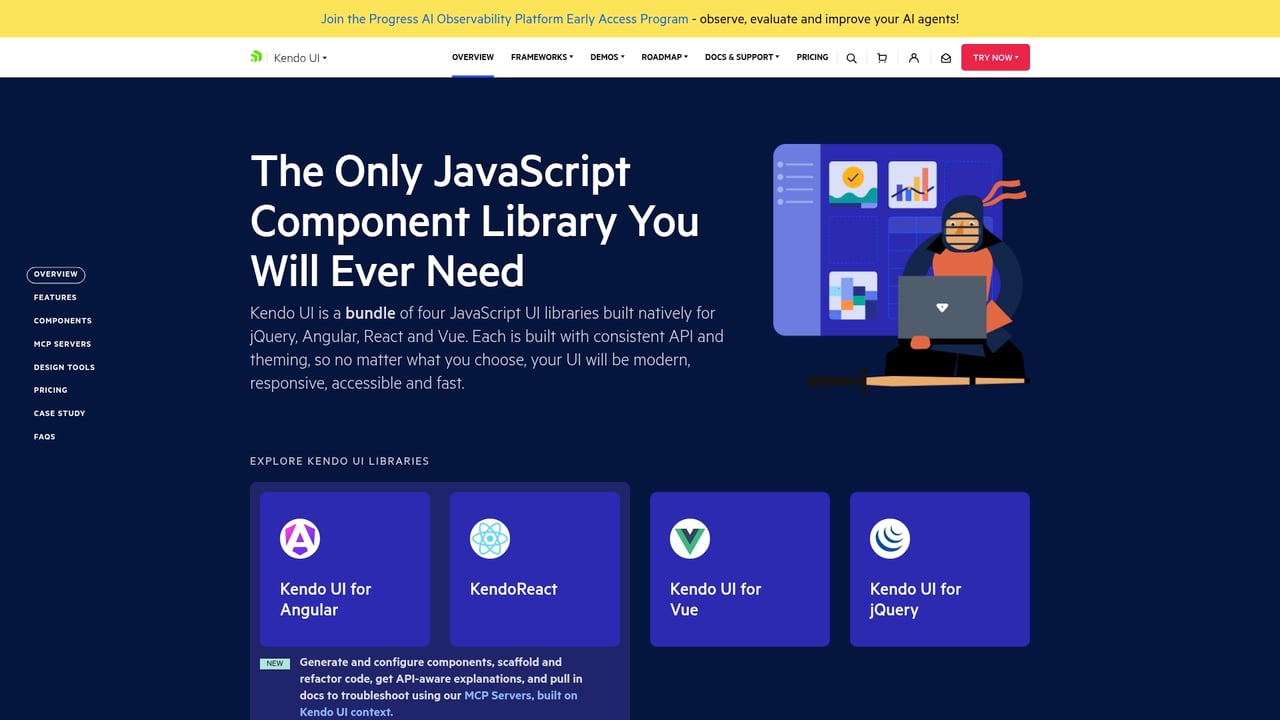Click the Kendo UI for jQuery logo
The image size is (1280, 720).
click(x=889, y=537)
